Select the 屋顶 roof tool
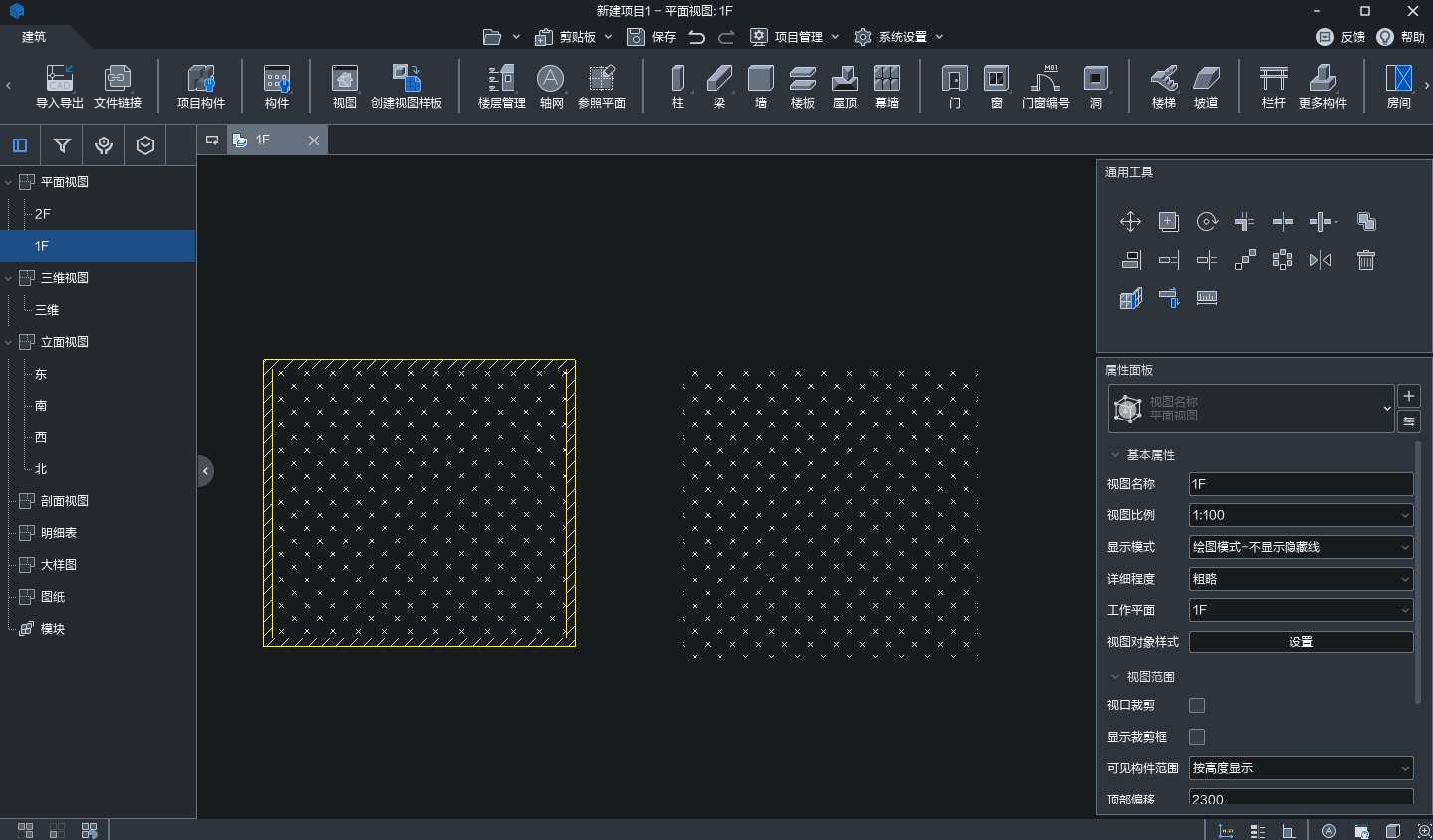Screen dimensions: 1433x840 (x=845, y=86)
